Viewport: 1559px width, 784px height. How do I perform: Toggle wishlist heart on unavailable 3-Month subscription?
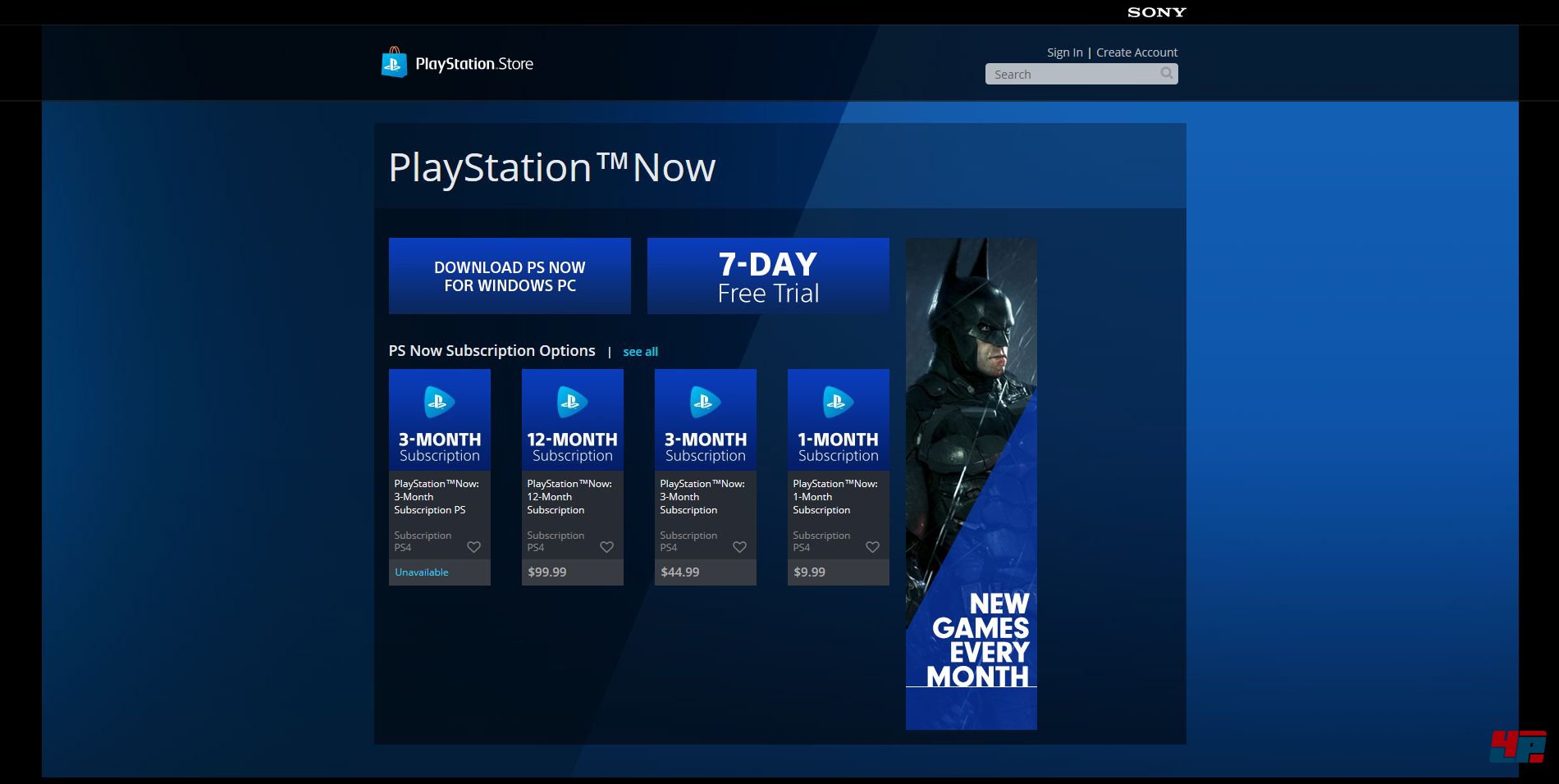click(473, 547)
